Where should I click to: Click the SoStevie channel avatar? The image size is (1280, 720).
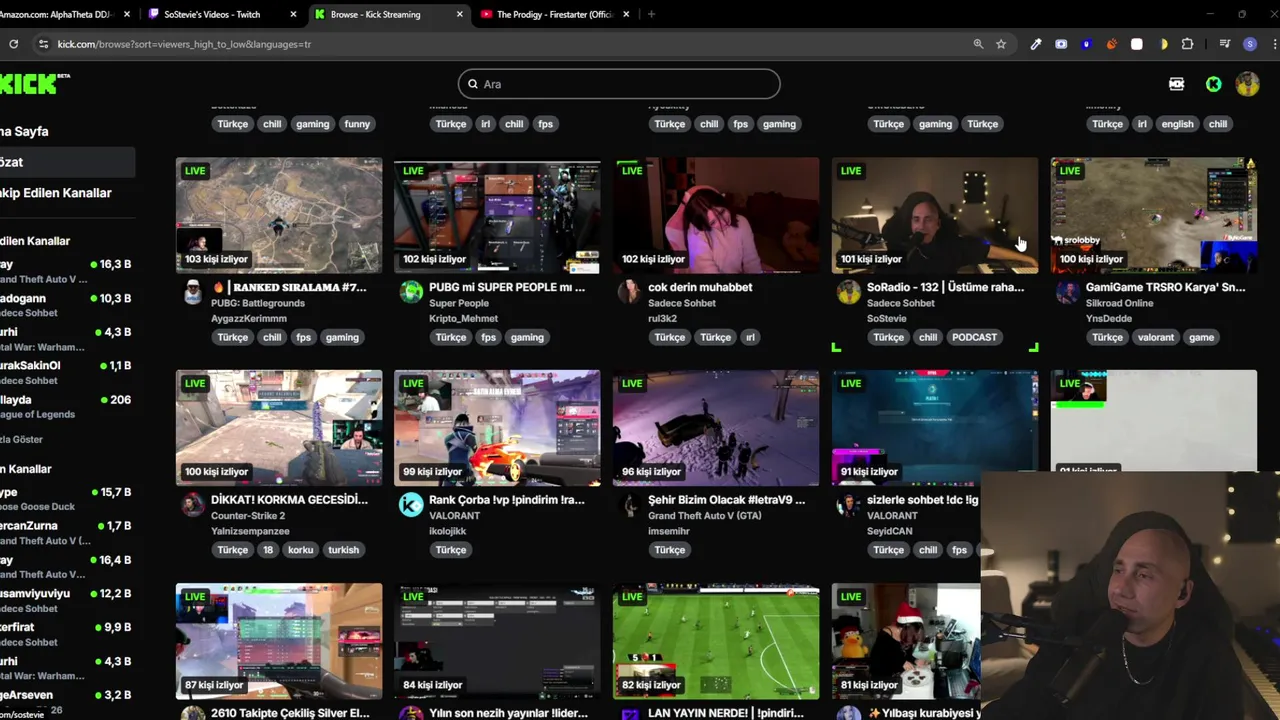click(848, 292)
